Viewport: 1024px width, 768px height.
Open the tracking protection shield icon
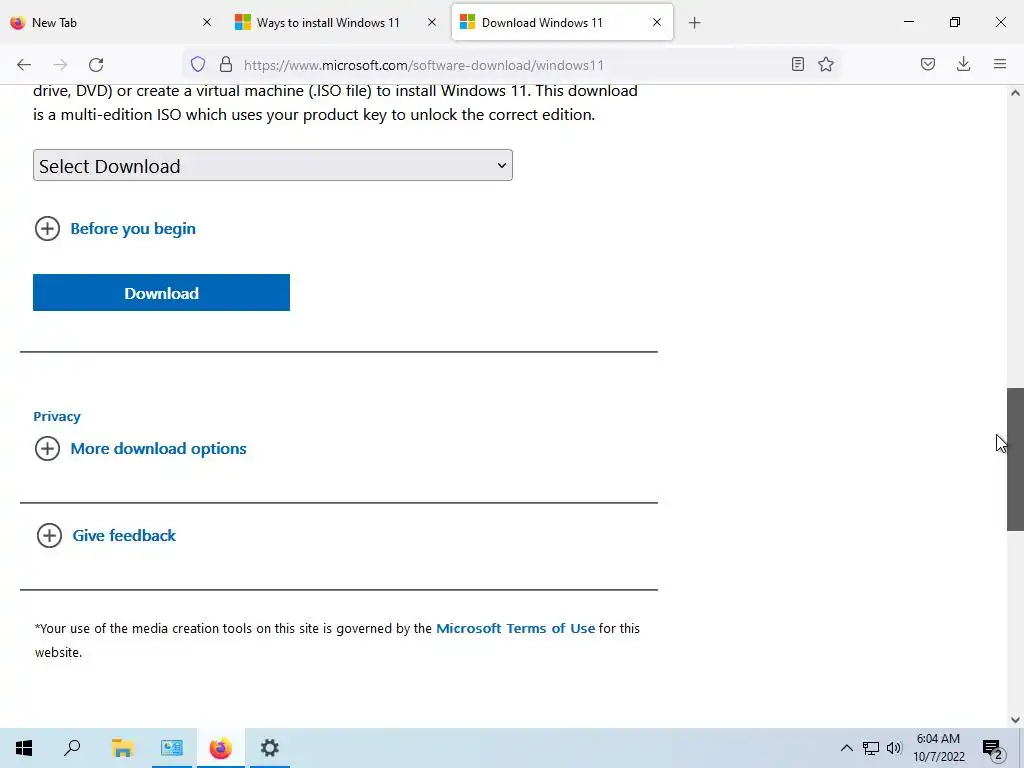click(198, 64)
